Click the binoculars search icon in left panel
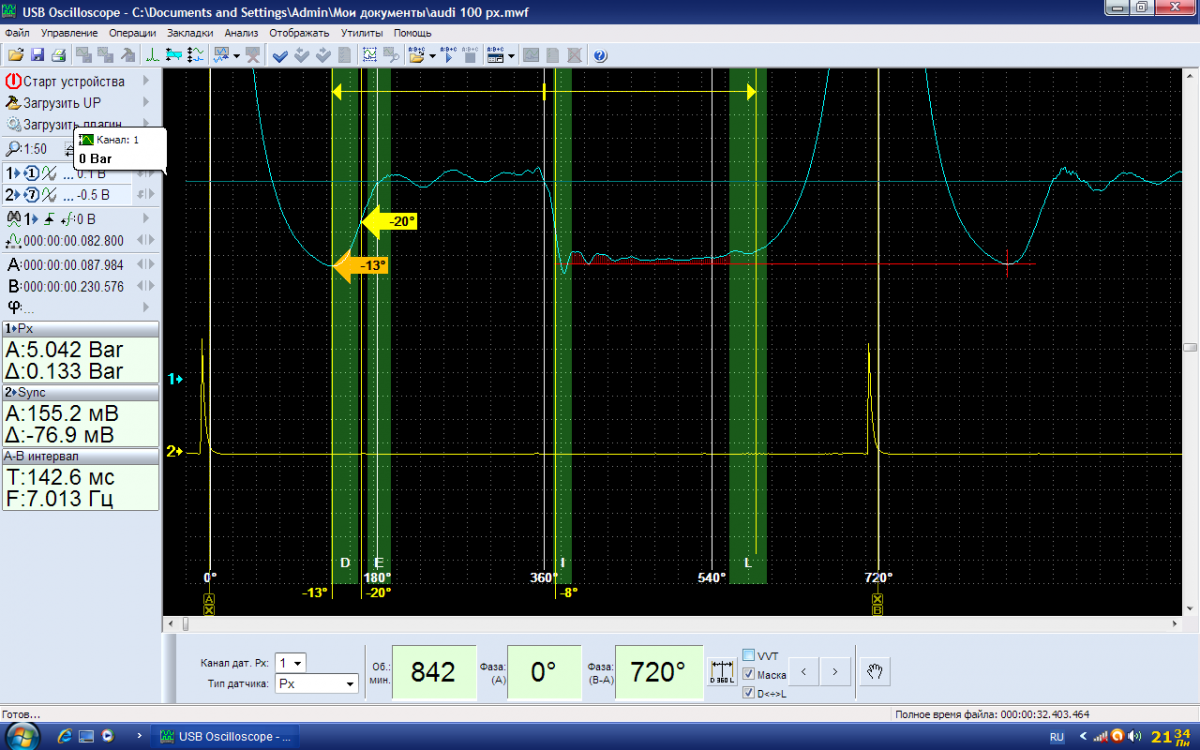This screenshot has width=1200, height=750. coord(13,218)
